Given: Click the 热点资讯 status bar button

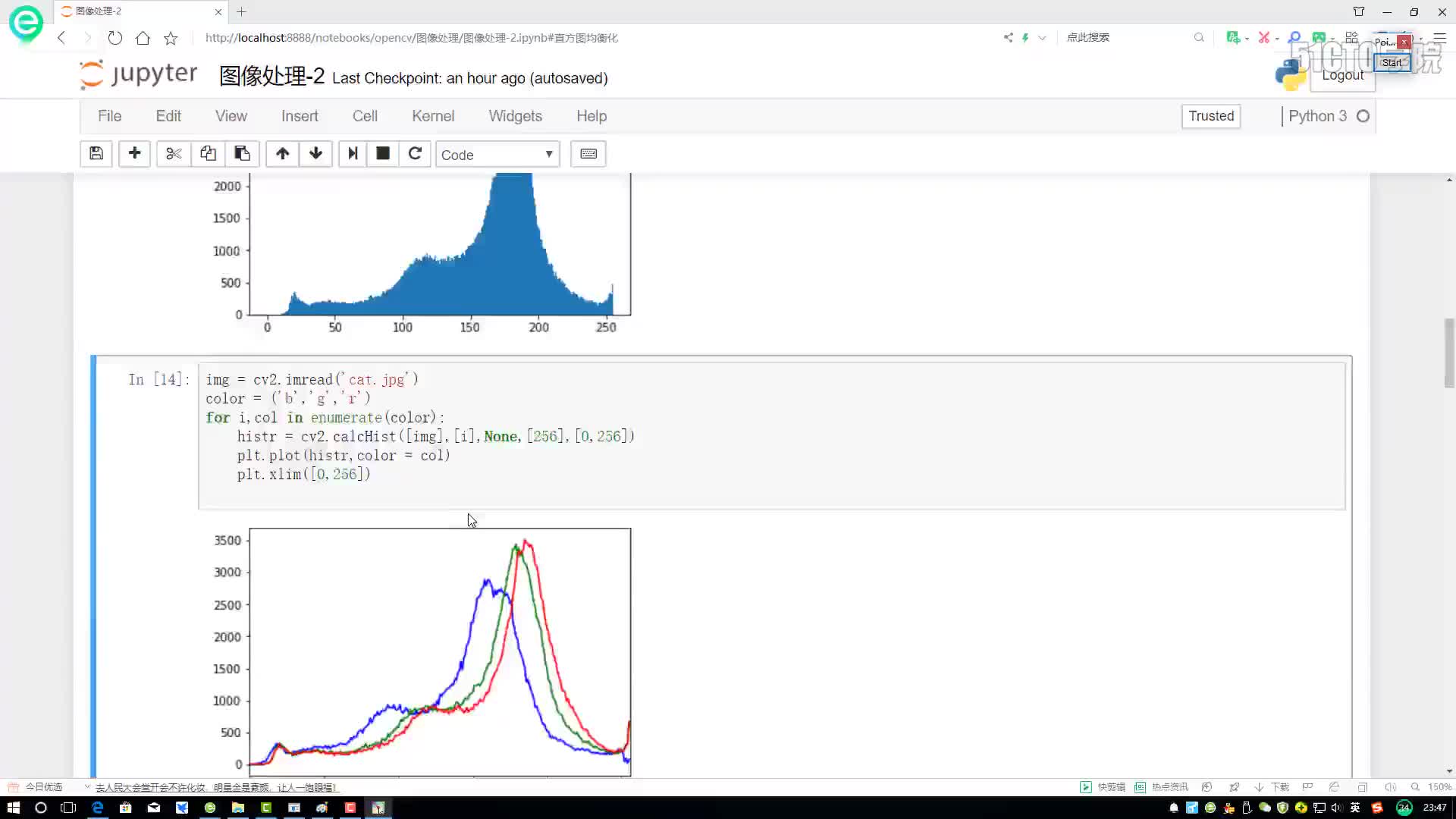Looking at the screenshot, I should (1162, 787).
